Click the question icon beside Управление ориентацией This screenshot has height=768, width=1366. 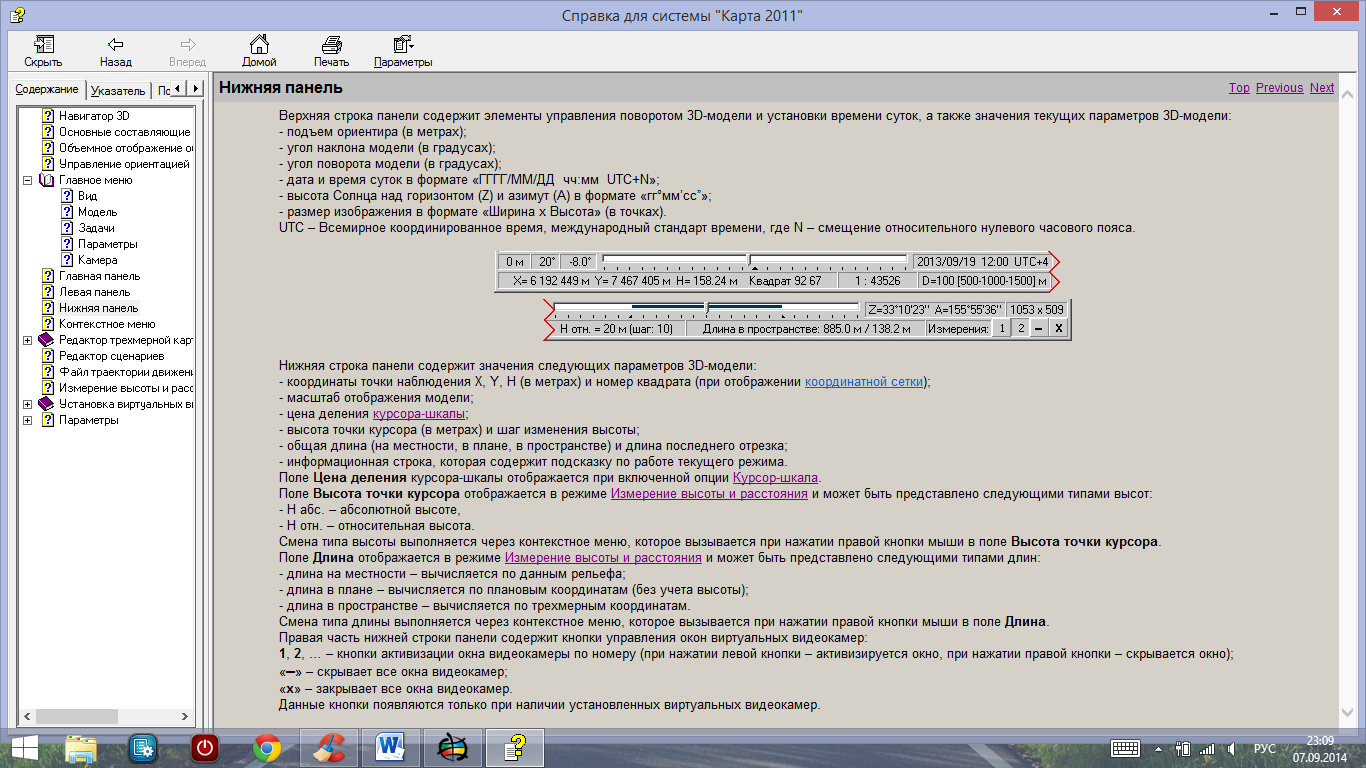[x=48, y=164]
